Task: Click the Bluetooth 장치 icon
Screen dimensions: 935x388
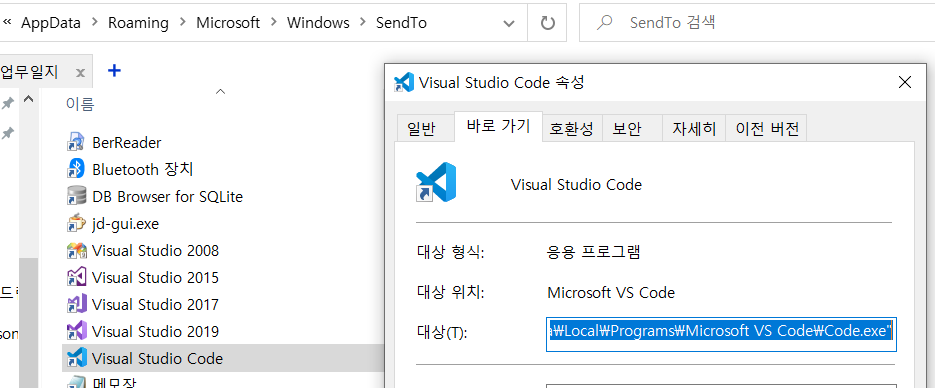Action: (76, 169)
